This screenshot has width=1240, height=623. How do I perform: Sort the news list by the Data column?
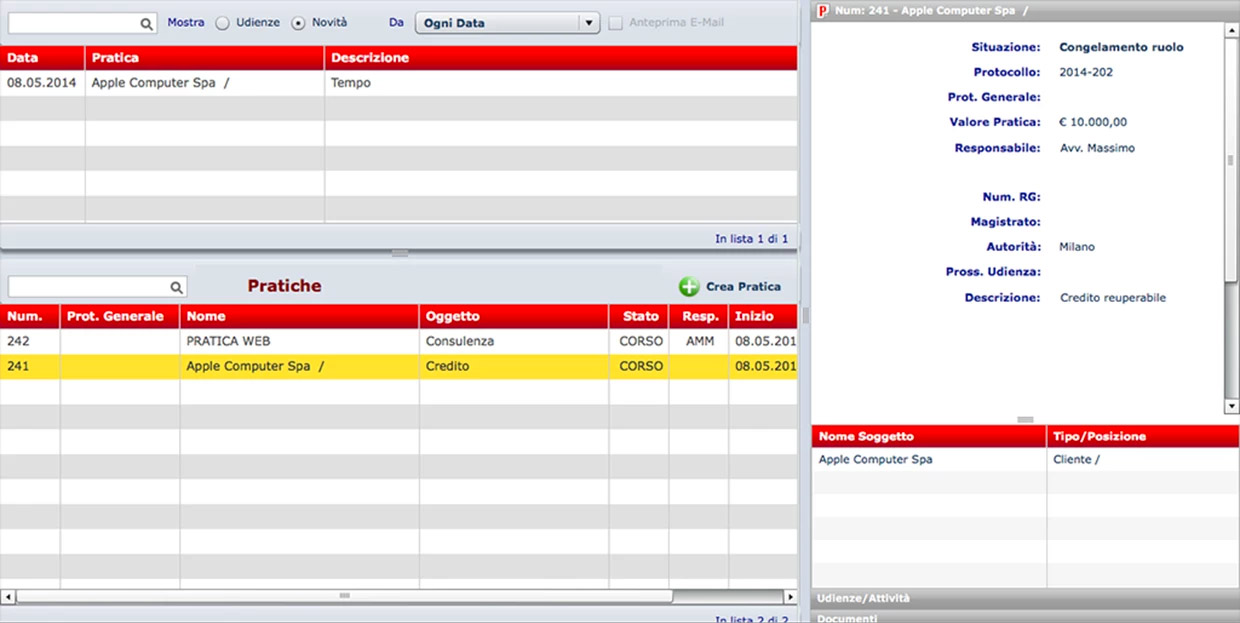[43, 58]
